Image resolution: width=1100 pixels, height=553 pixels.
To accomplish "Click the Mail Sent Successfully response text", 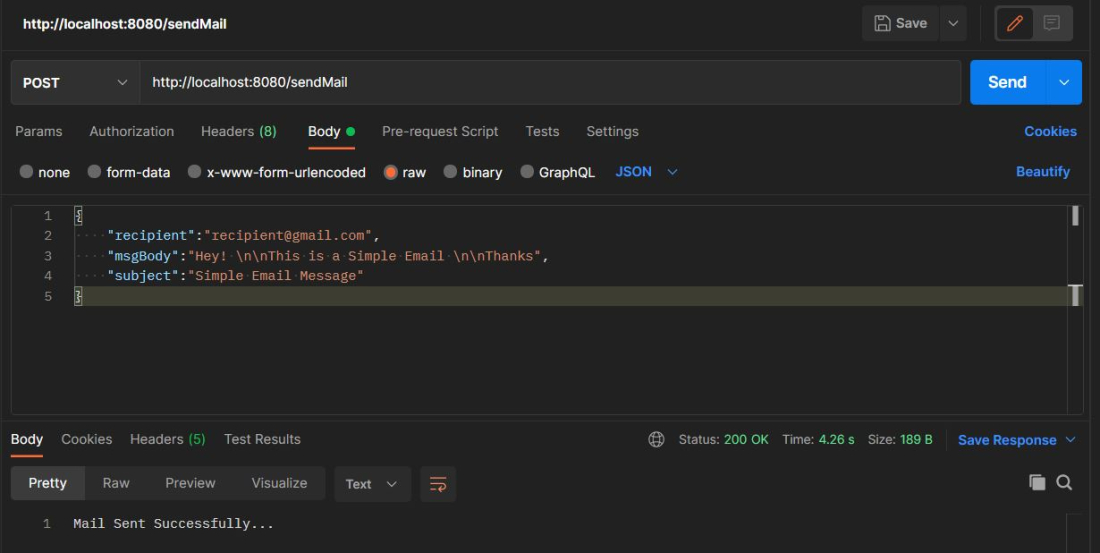I will [x=173, y=524].
